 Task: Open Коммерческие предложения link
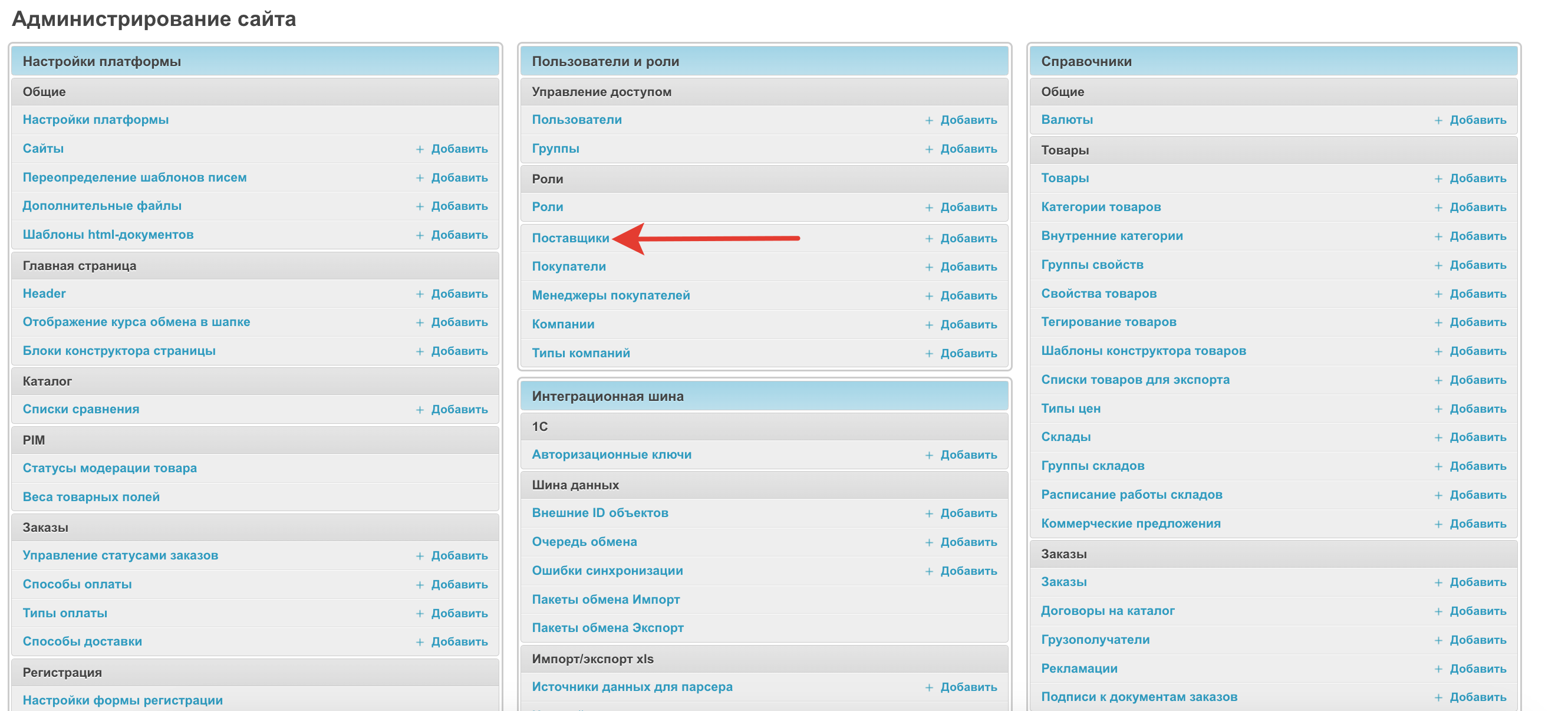point(1131,524)
